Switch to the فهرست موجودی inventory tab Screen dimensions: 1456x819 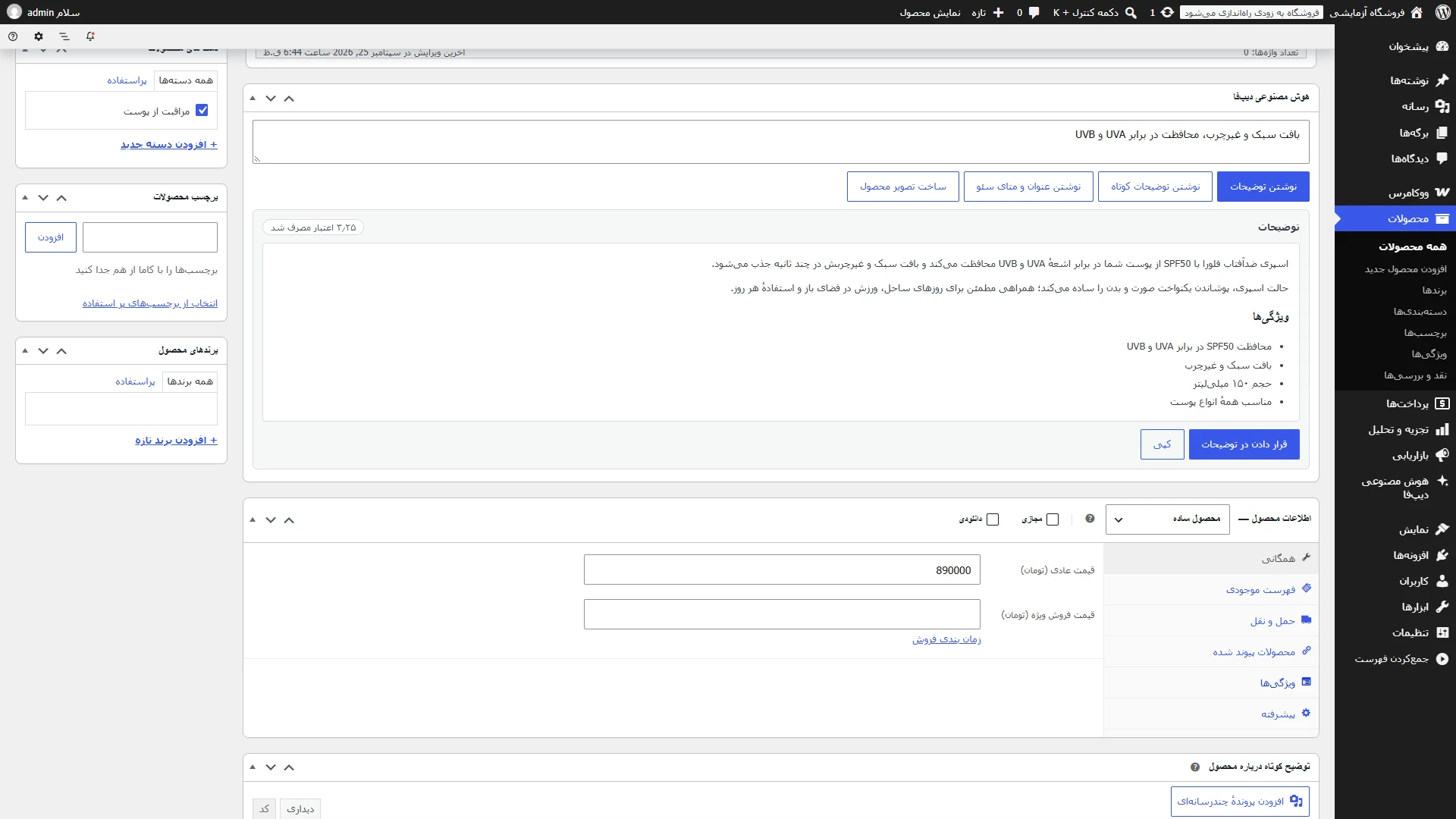click(x=1211, y=589)
